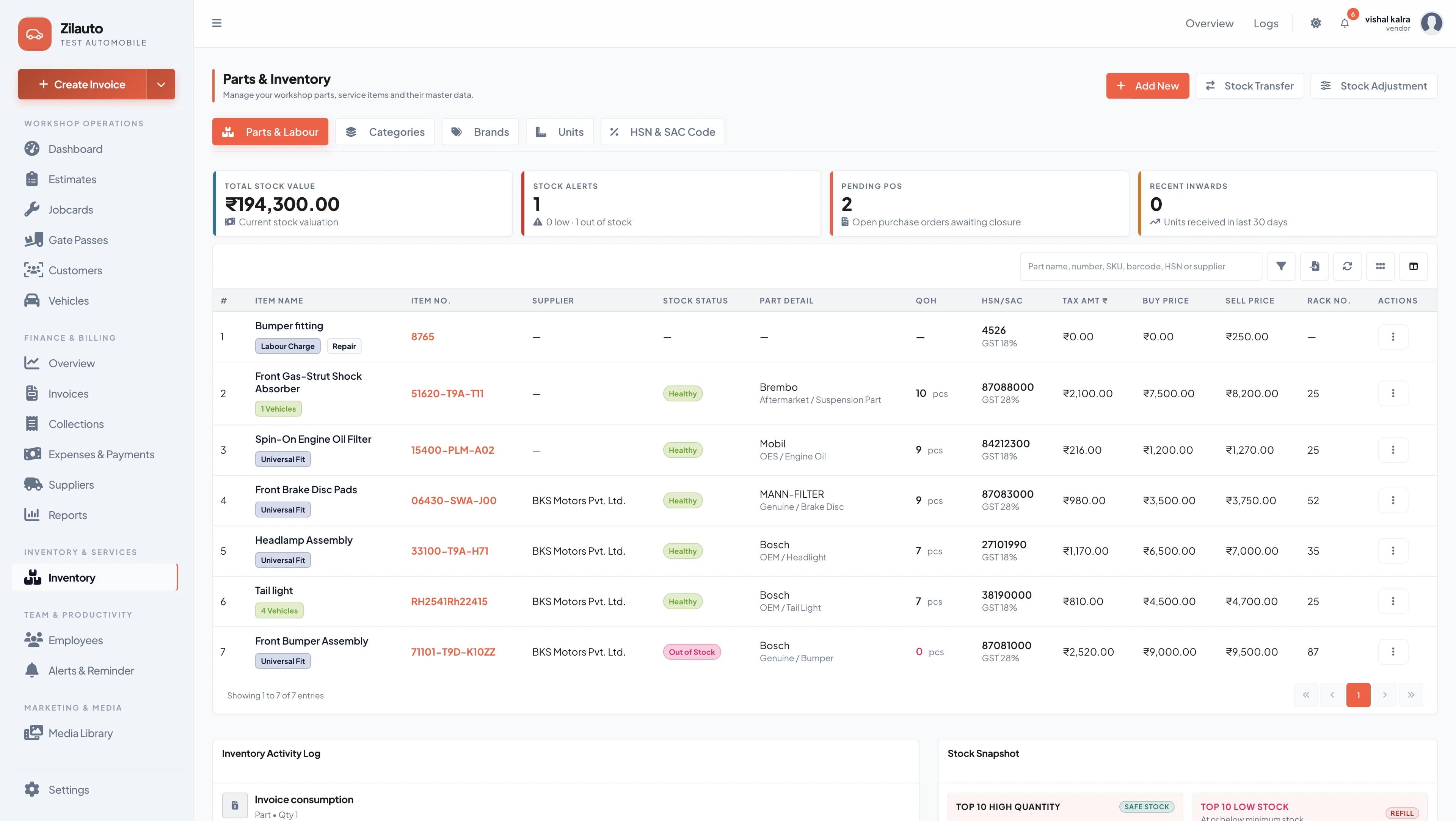Open actions menu for Tail light row

coord(1393,602)
